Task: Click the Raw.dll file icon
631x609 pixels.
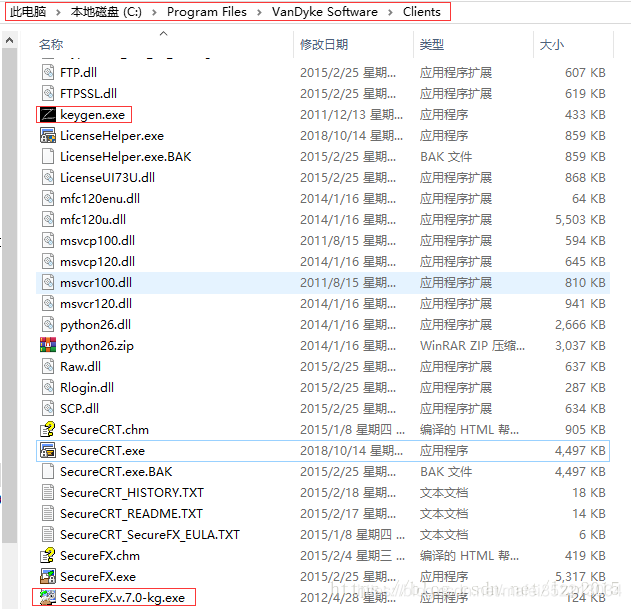Action: point(48,366)
